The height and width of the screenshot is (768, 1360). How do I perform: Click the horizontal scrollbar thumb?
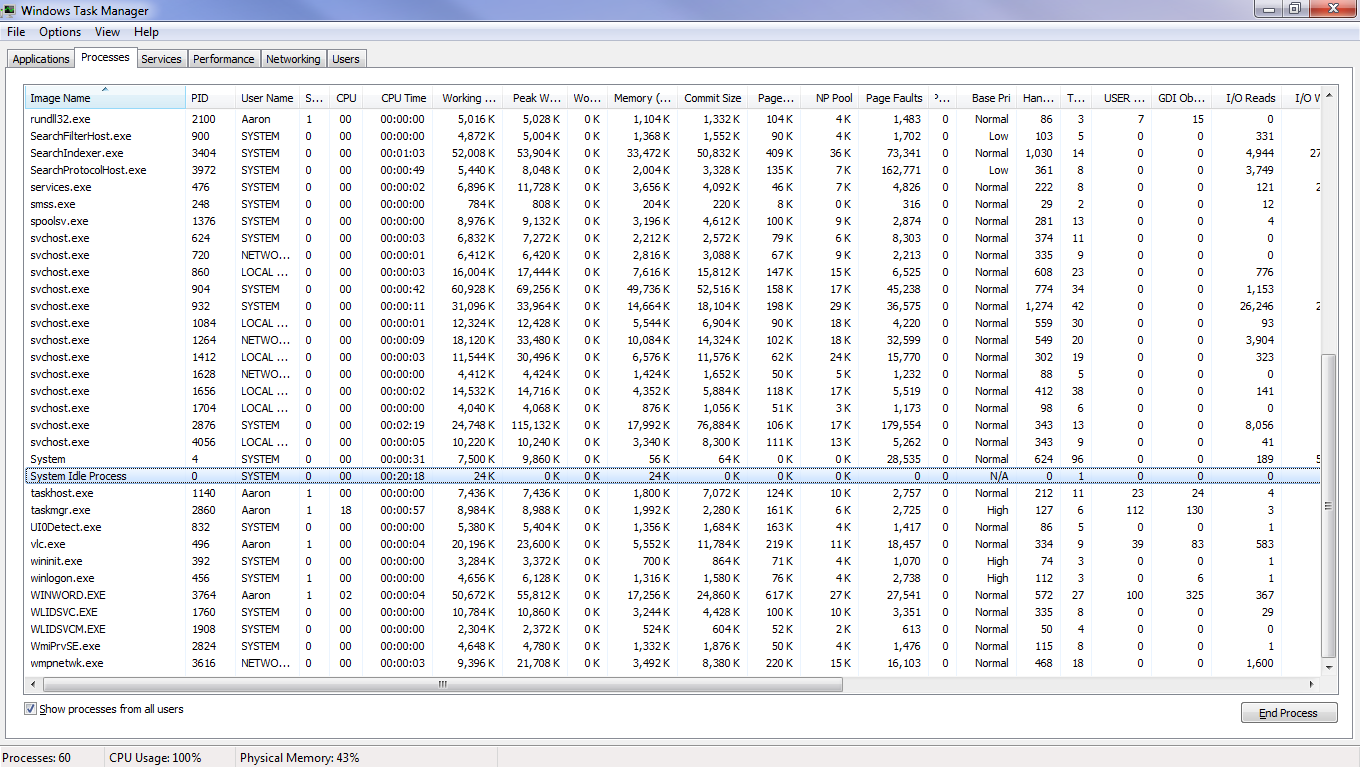point(440,685)
